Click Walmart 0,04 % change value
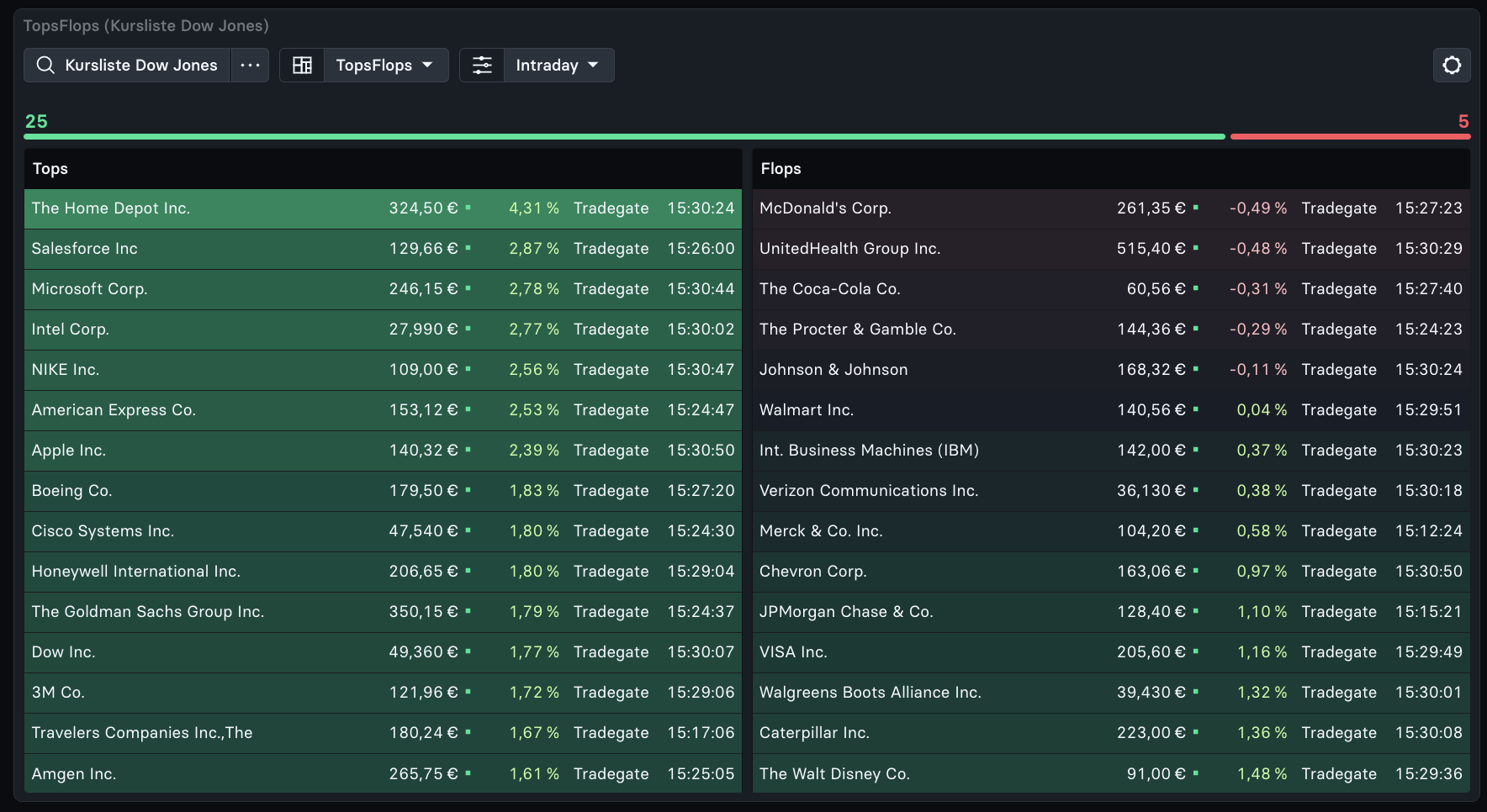This screenshot has width=1487, height=812. click(x=1262, y=410)
